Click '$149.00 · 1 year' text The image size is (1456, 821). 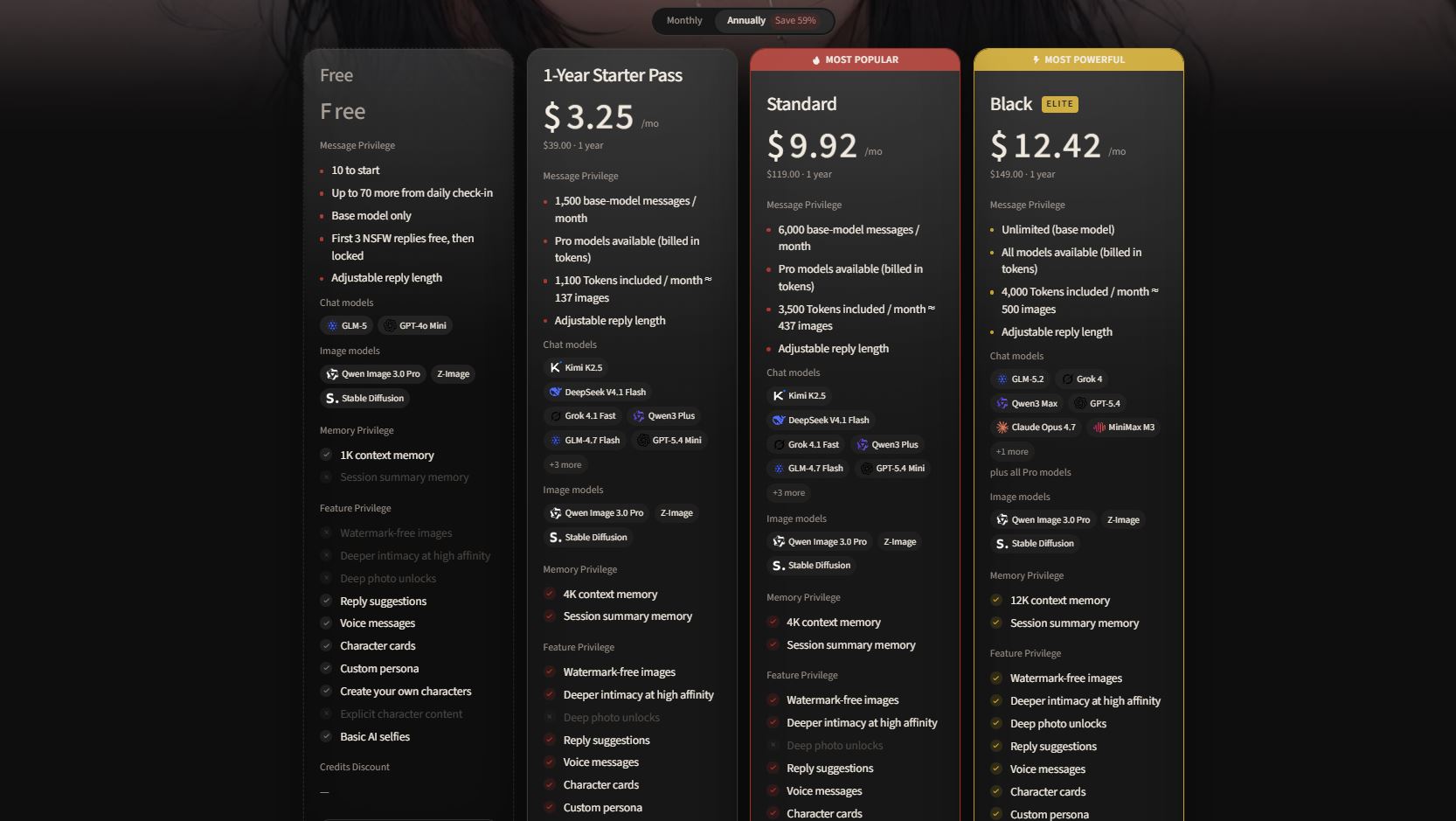coord(1023,175)
